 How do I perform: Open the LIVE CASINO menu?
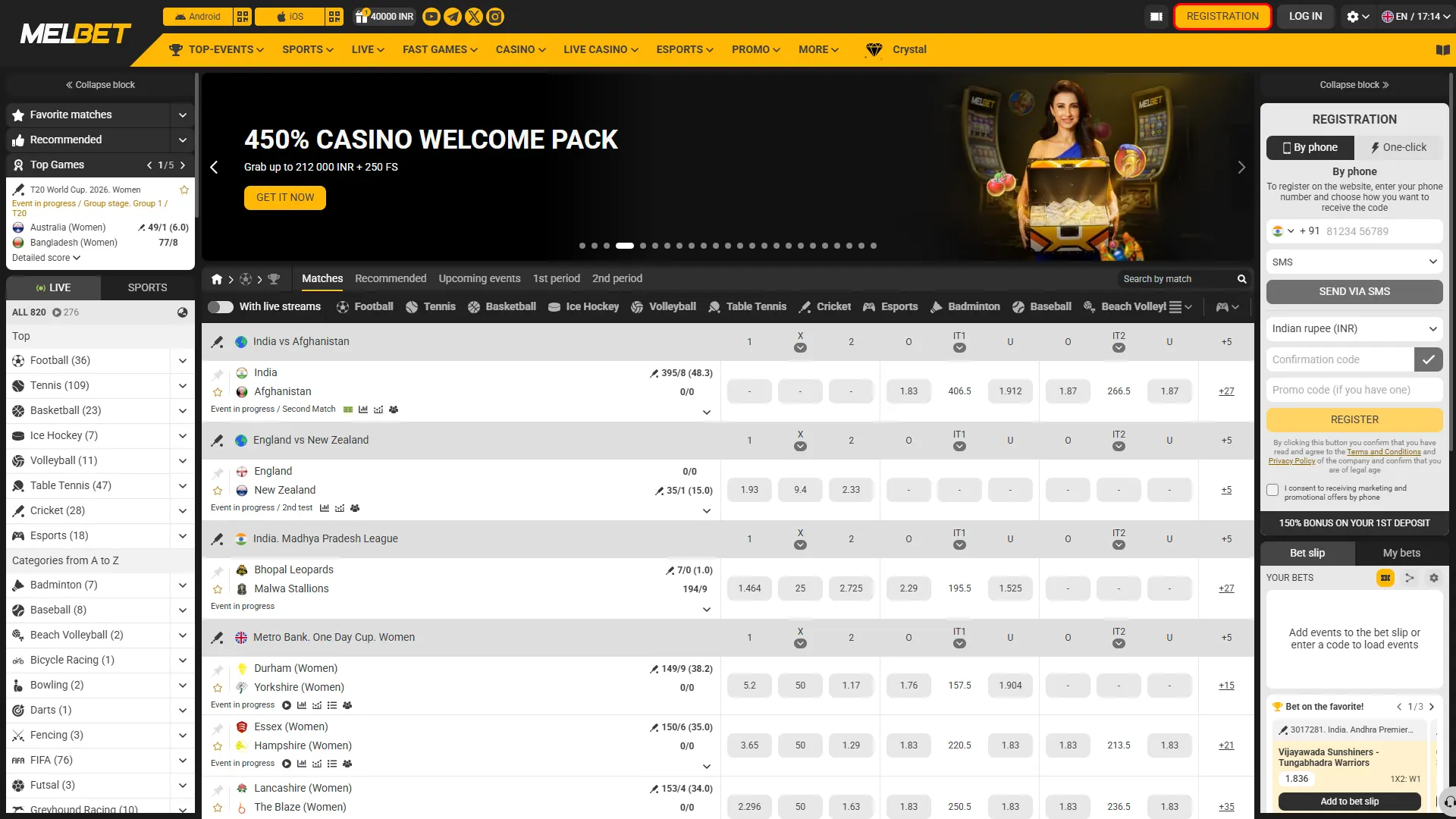coord(601,50)
